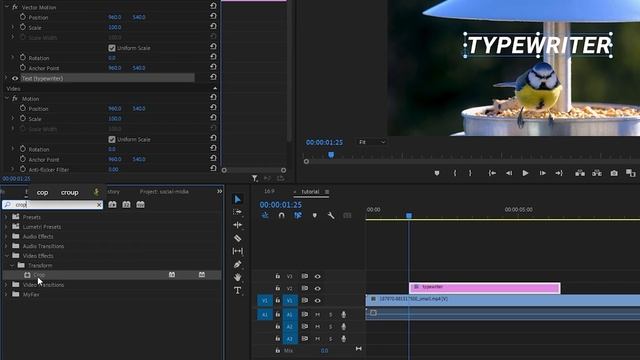Hide the Text (typewriter) layer eye

[15, 78]
